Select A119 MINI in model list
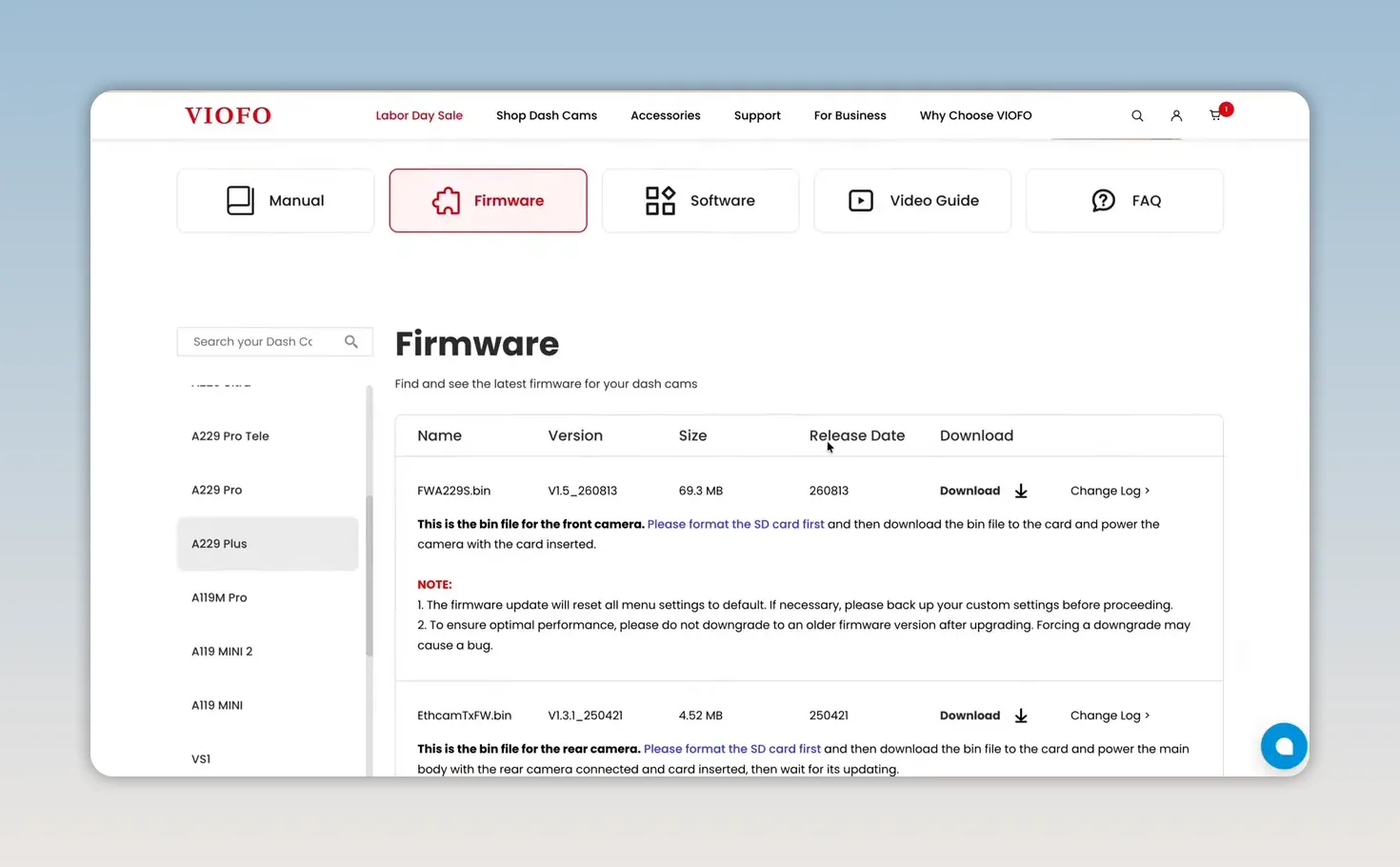Image resolution: width=1400 pixels, height=867 pixels. click(x=268, y=705)
